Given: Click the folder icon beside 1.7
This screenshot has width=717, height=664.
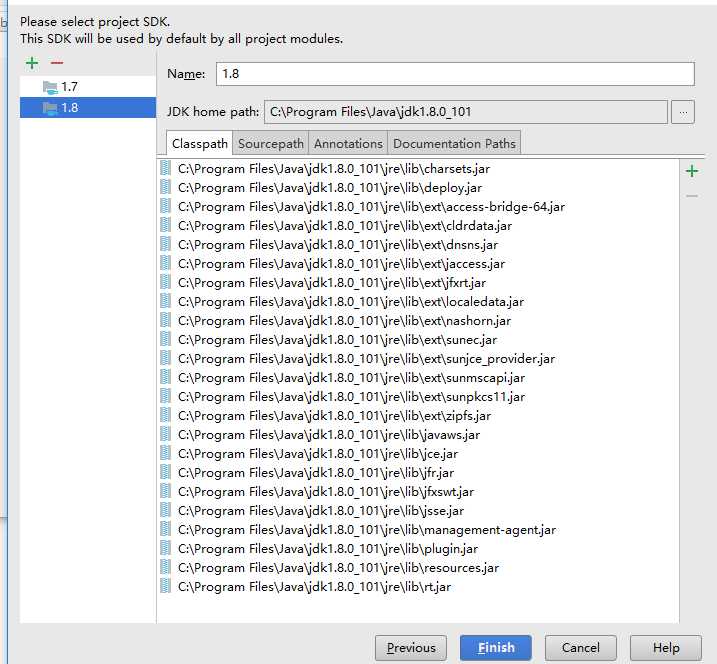Looking at the screenshot, I should tap(50, 87).
